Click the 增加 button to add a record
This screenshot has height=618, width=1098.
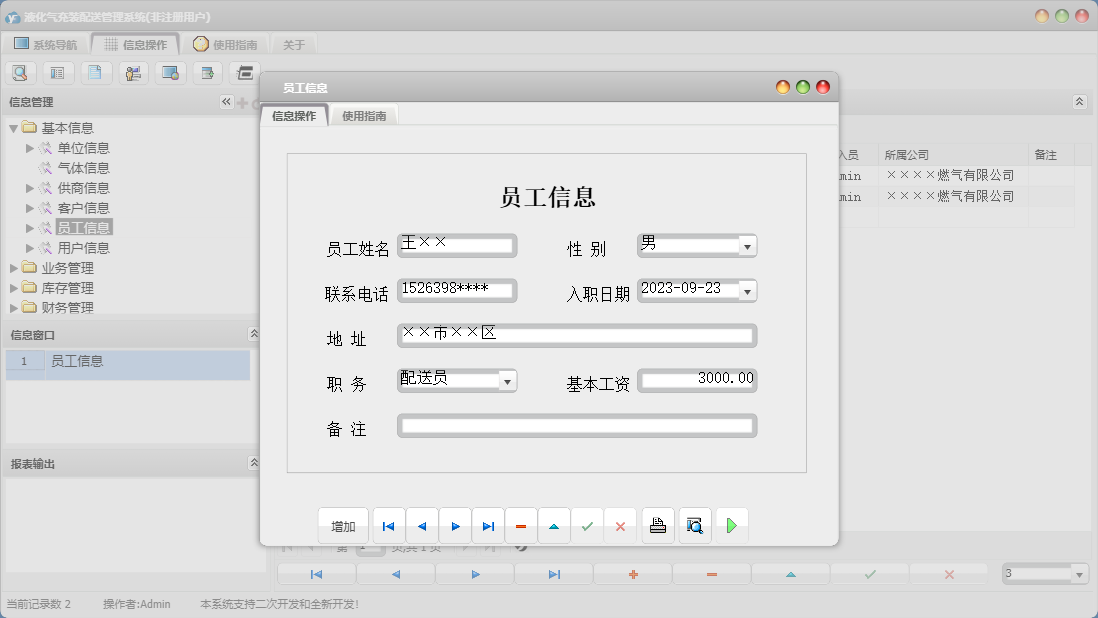(343, 525)
